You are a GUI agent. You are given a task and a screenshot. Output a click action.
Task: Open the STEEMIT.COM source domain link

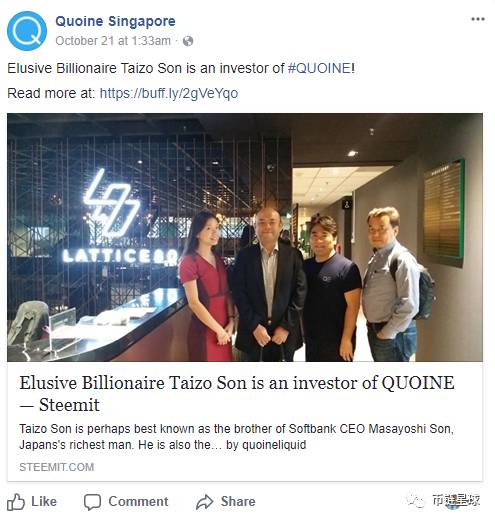[57, 467]
